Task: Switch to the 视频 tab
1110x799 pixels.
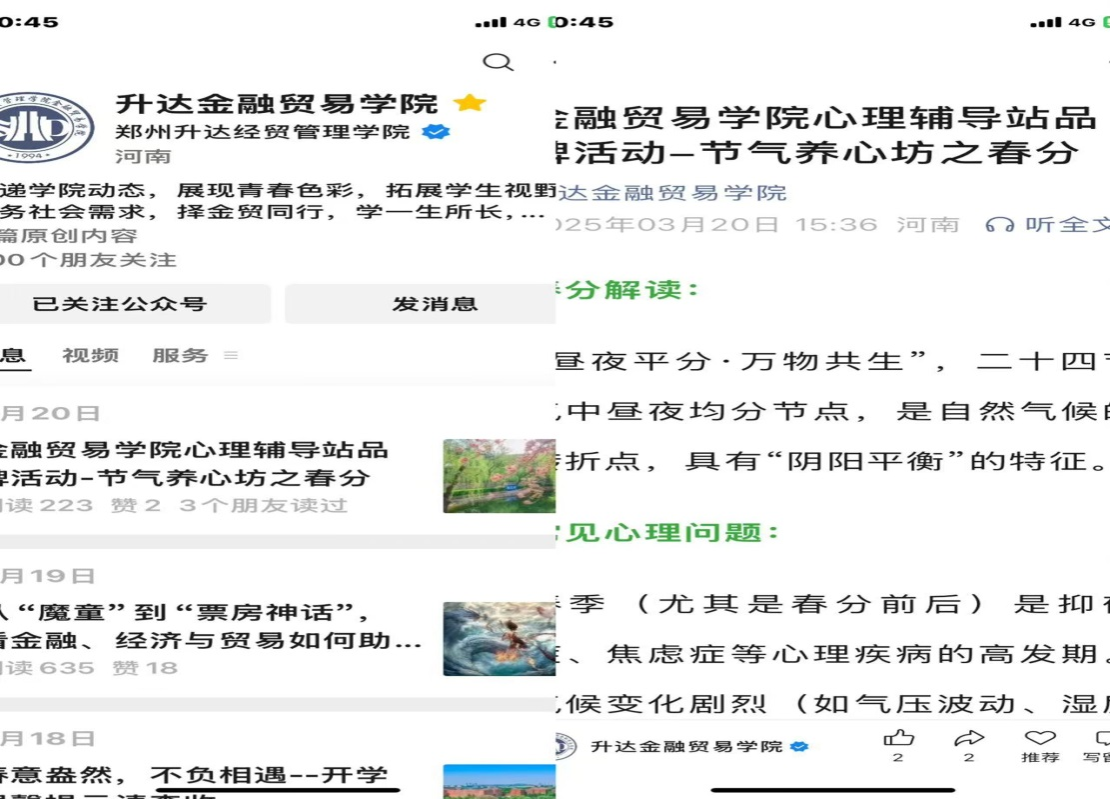Action: click(x=90, y=355)
